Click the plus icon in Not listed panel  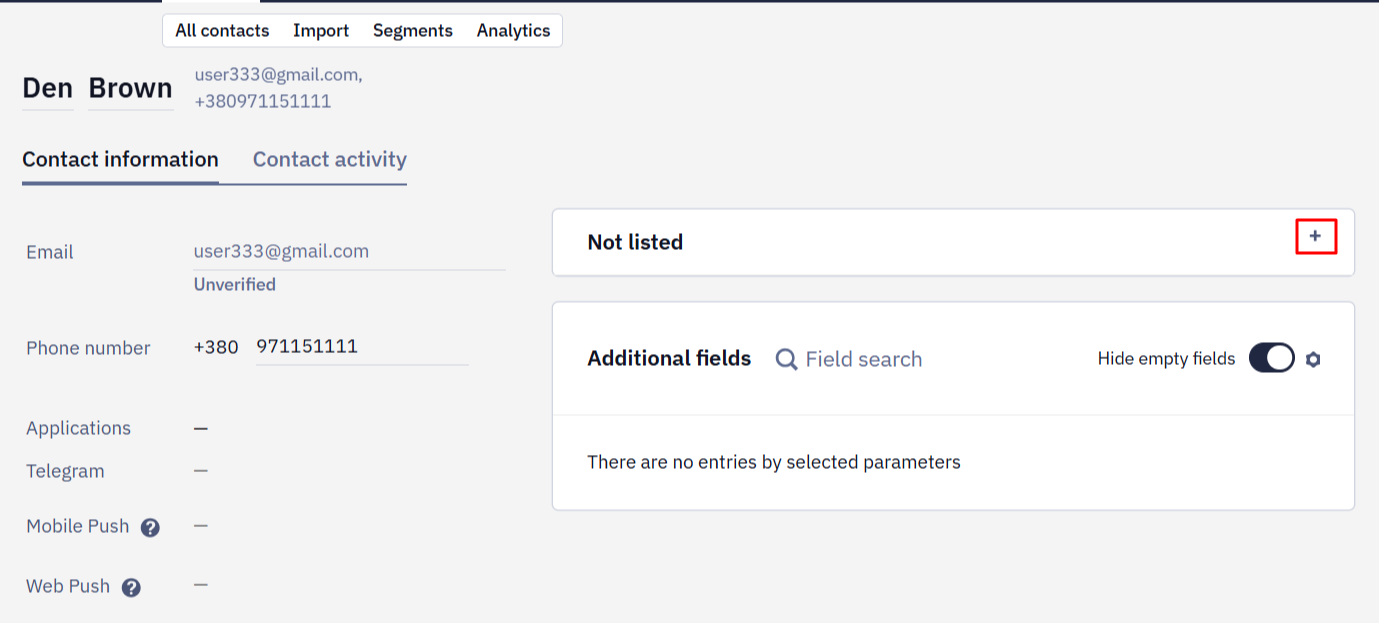pyautogui.click(x=1315, y=236)
